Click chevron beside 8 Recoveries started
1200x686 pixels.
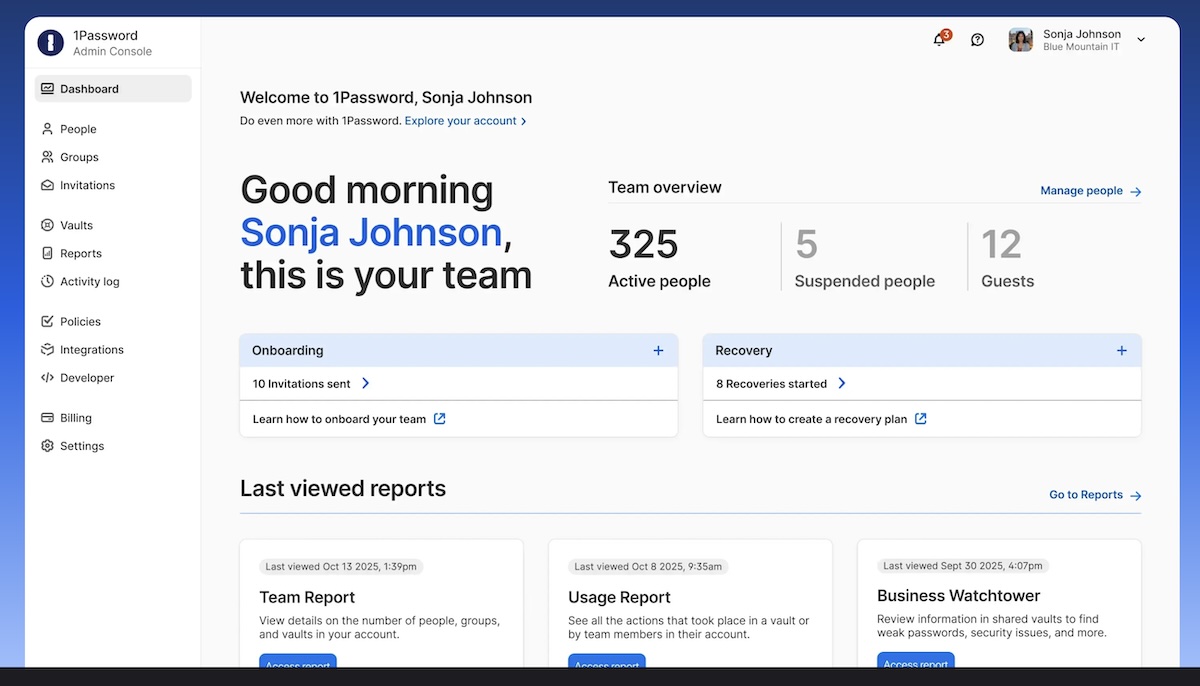[842, 383]
